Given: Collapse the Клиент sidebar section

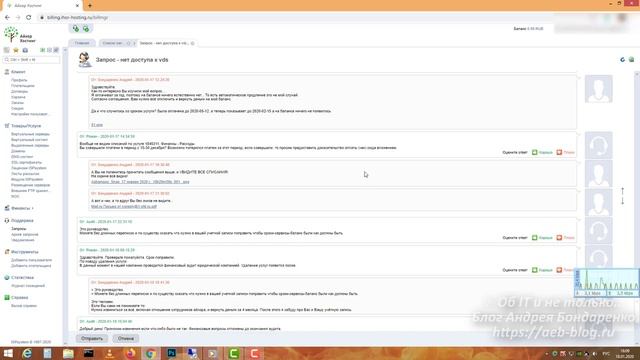Looking at the screenshot, I should 18,72.
